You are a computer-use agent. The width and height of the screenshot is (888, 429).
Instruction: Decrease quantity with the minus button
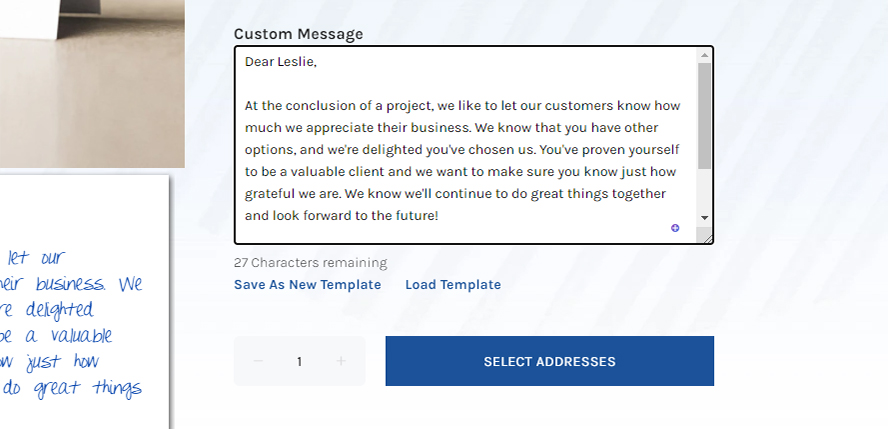click(258, 361)
